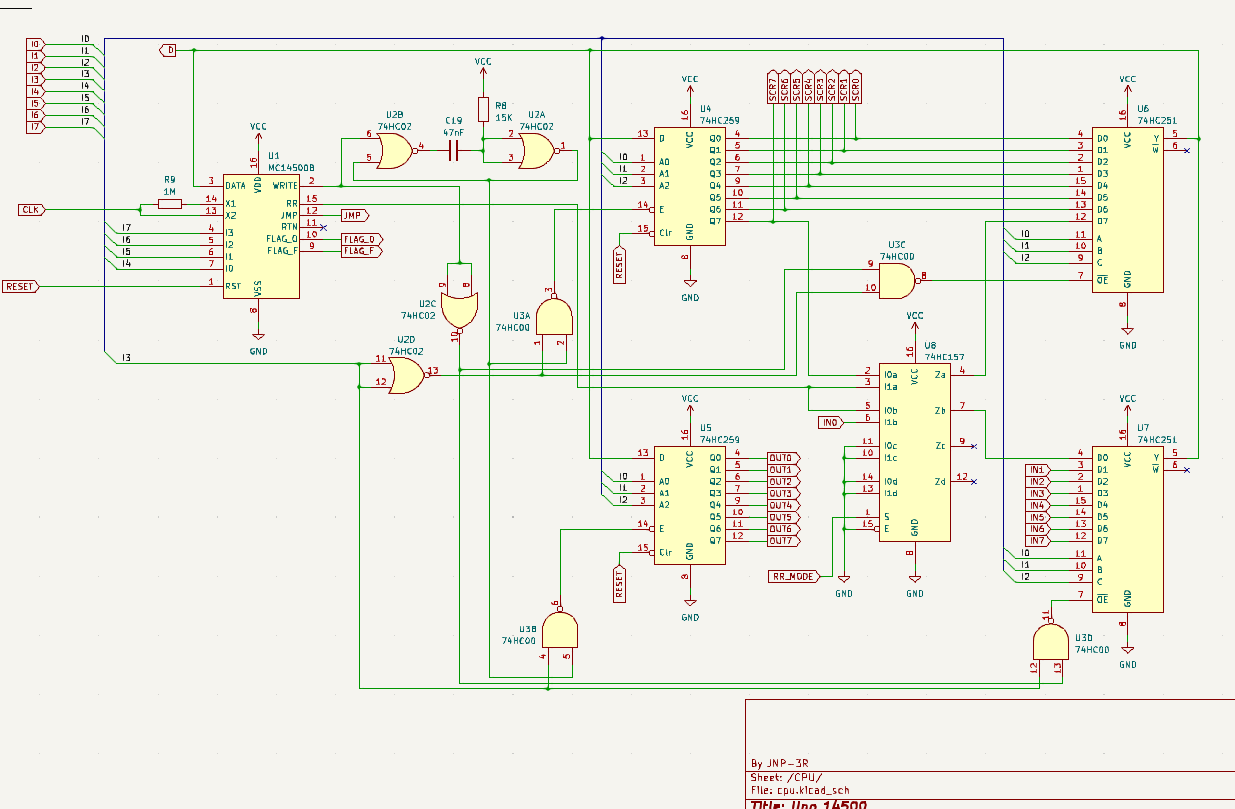Click the U3C 74HC00 NAND gate
Image resolution: width=1235 pixels, height=809 pixels.
point(895,280)
